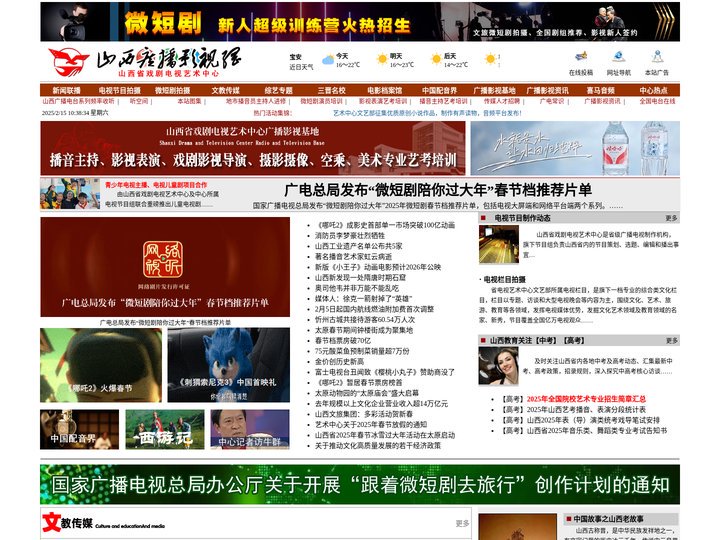Screen dimensions: 720x540
Task: Click the recording studio thumbnail under 电视节目制作动态
Action: tap(499, 245)
